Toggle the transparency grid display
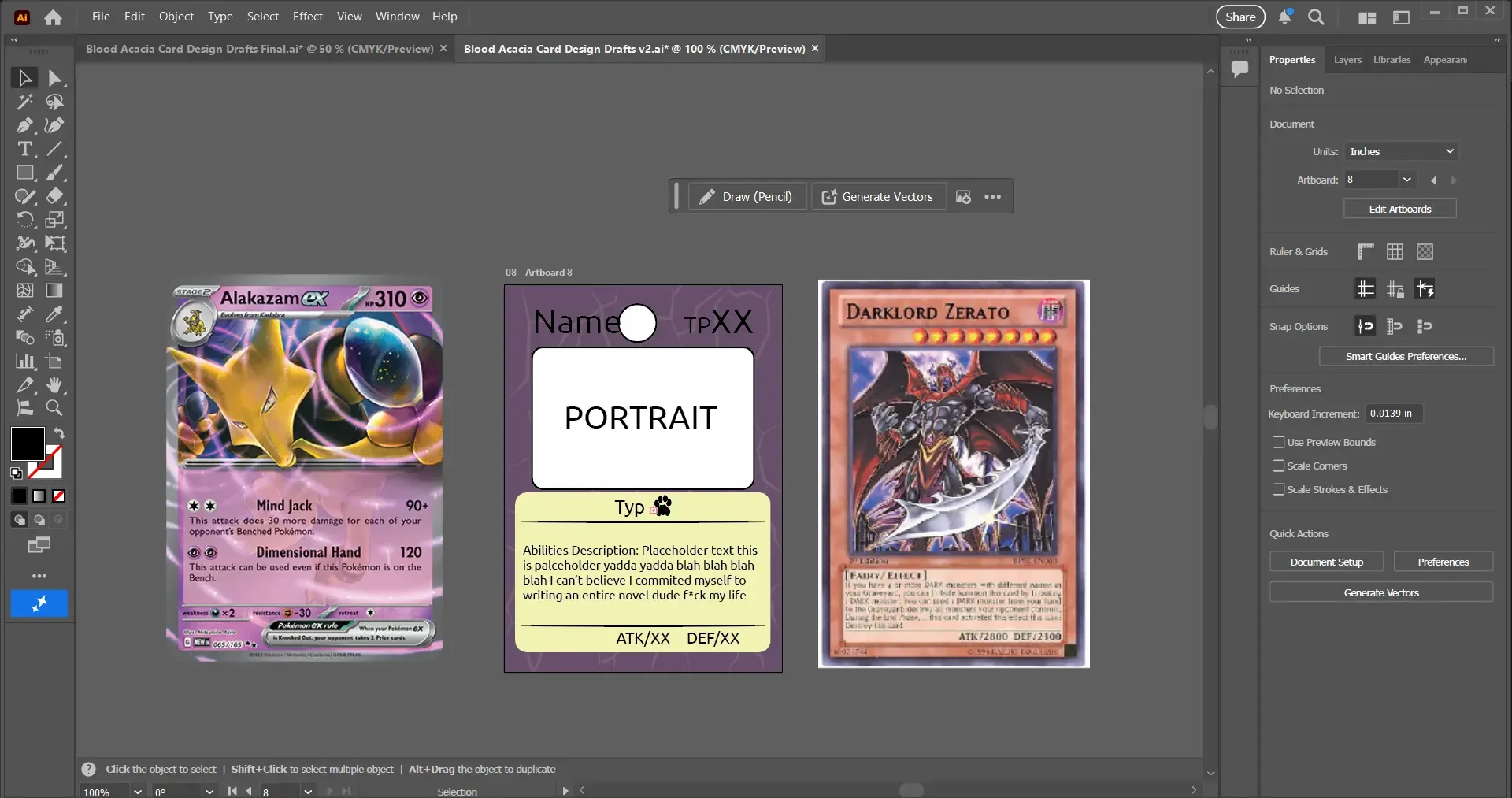Viewport: 1512px width, 798px height. [1425, 252]
